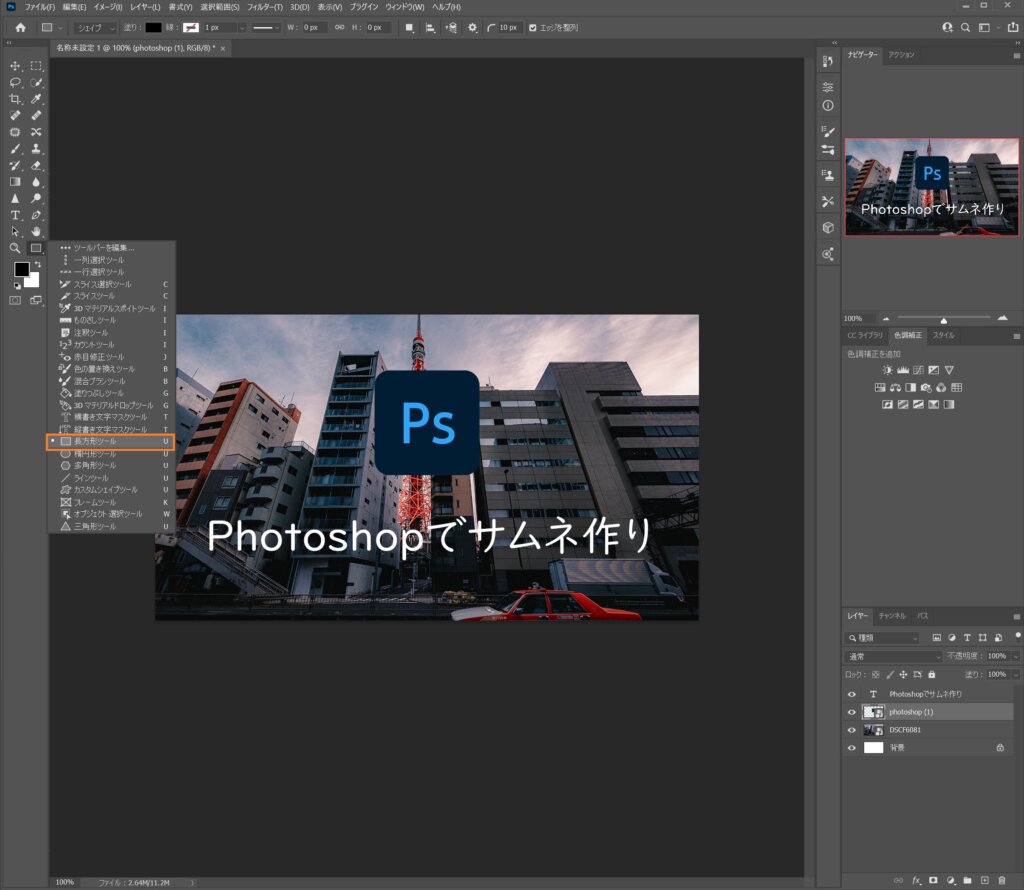This screenshot has height=890, width=1024.
Task: Select the Brush tool
Action: pyautogui.click(x=15, y=149)
